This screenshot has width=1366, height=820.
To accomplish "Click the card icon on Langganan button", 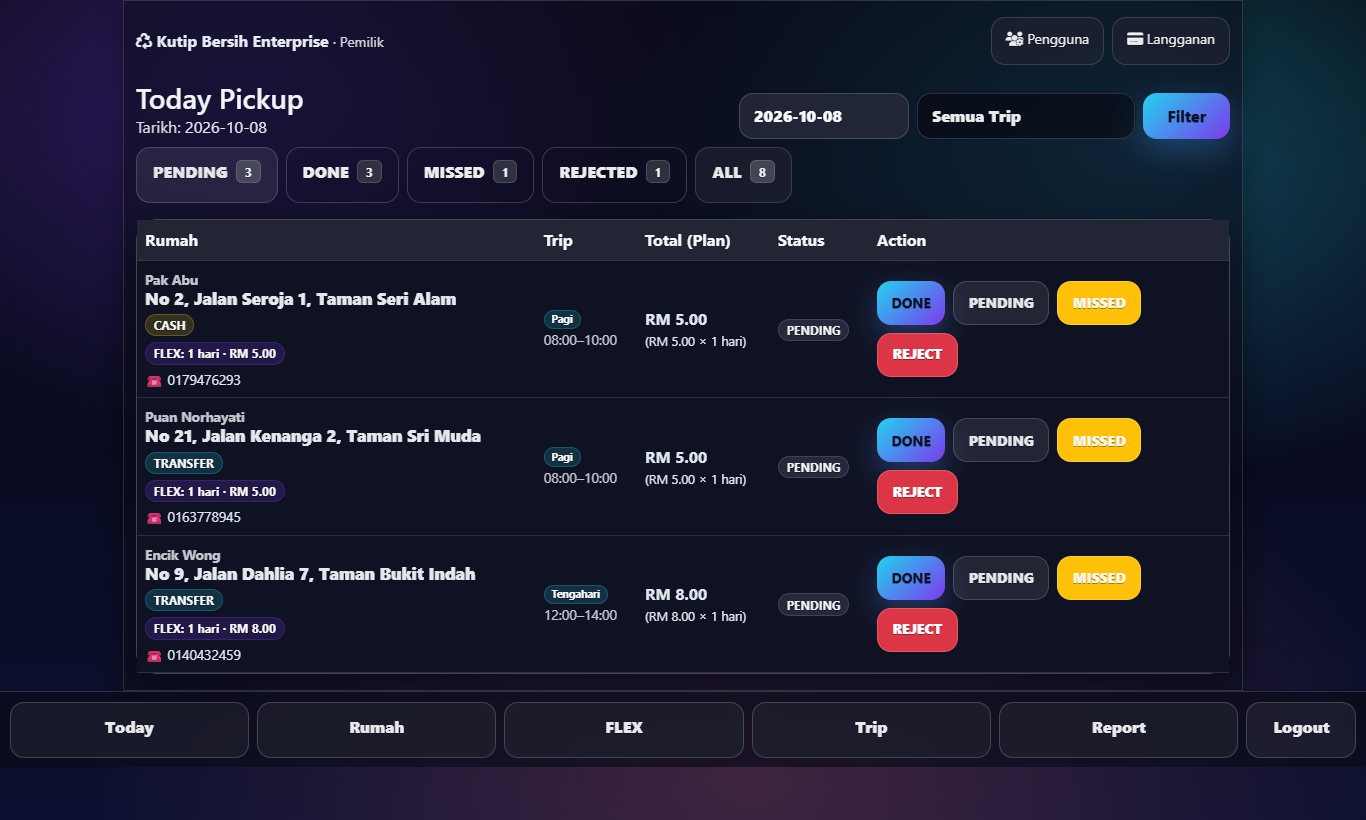I will 1135,40.
